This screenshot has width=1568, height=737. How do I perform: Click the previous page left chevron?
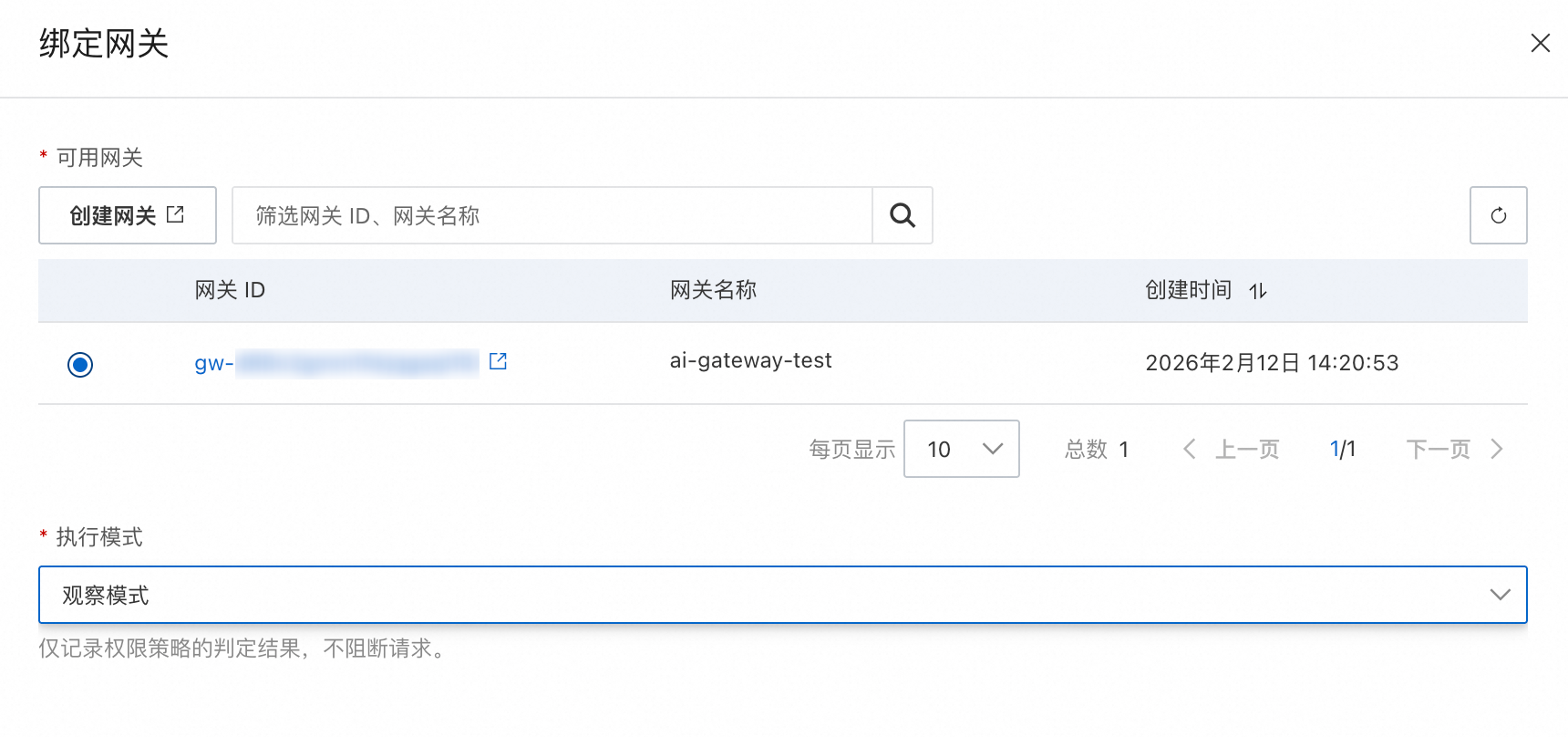(1189, 449)
